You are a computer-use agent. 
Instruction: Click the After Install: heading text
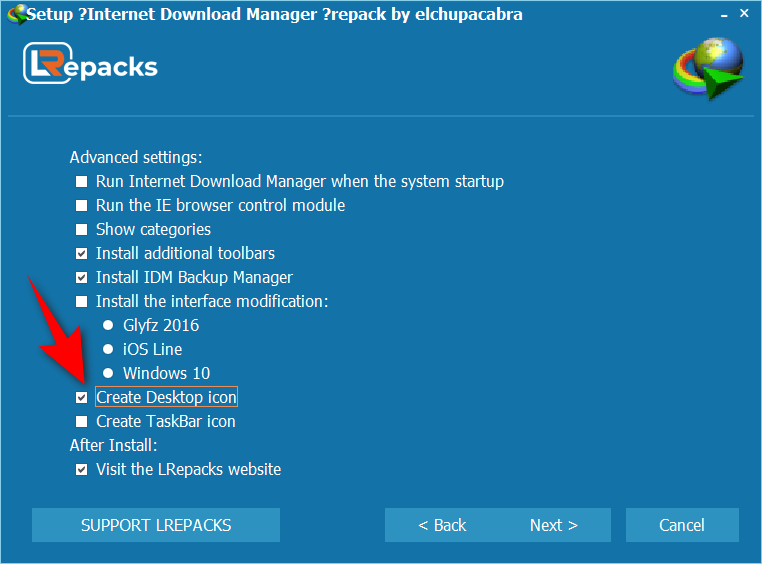[114, 445]
